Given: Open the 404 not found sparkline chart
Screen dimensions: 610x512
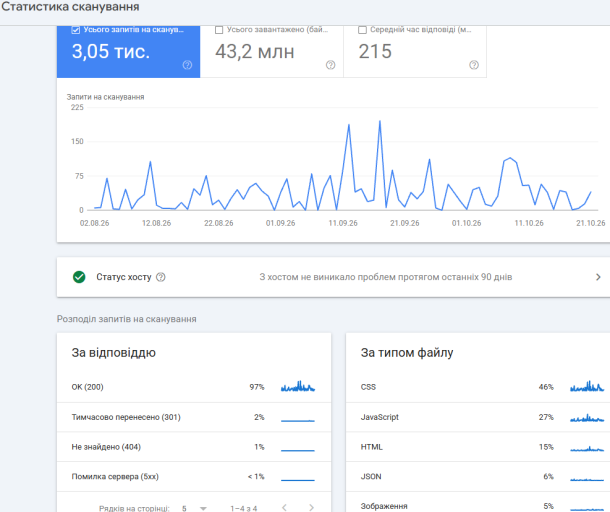Looking at the screenshot, I should [298, 451].
